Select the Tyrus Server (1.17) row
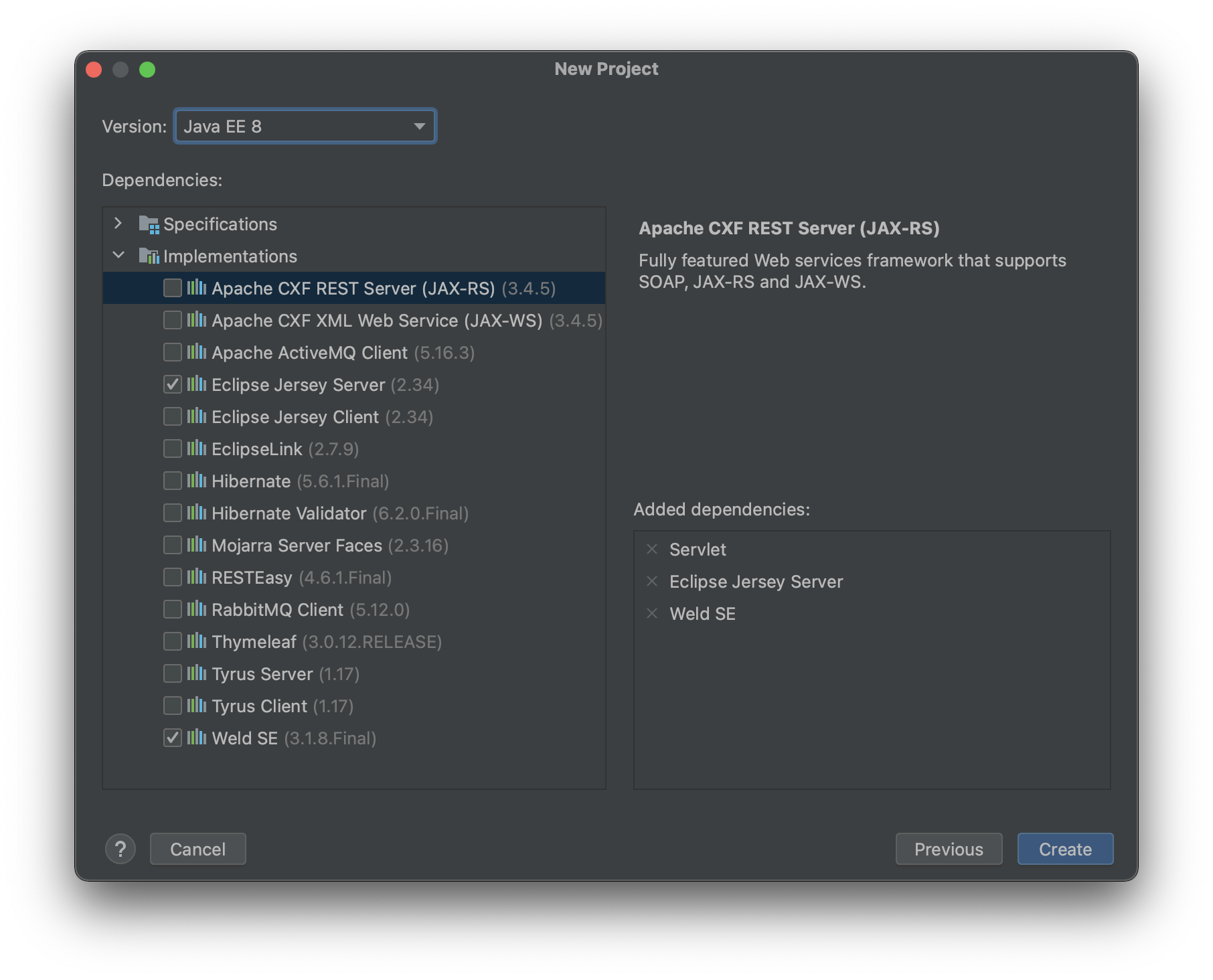The width and height of the screenshot is (1213, 980). (354, 673)
